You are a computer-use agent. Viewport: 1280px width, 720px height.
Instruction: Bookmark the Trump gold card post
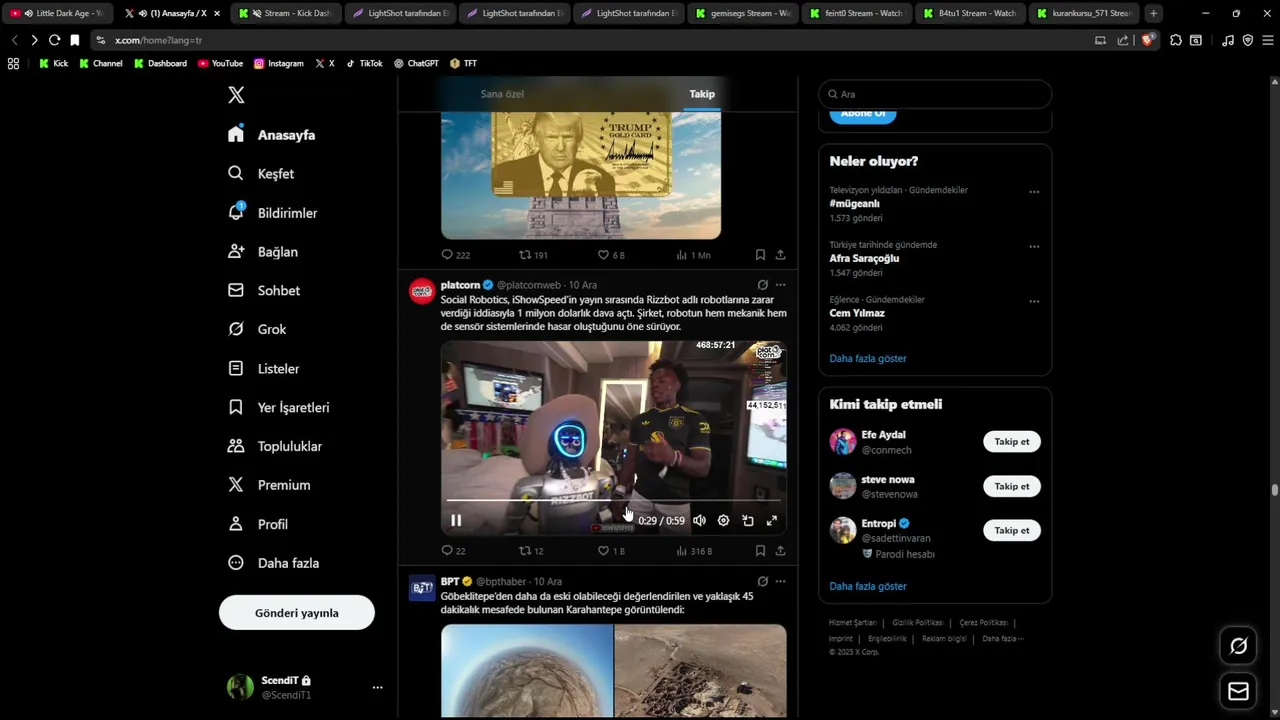click(760, 255)
